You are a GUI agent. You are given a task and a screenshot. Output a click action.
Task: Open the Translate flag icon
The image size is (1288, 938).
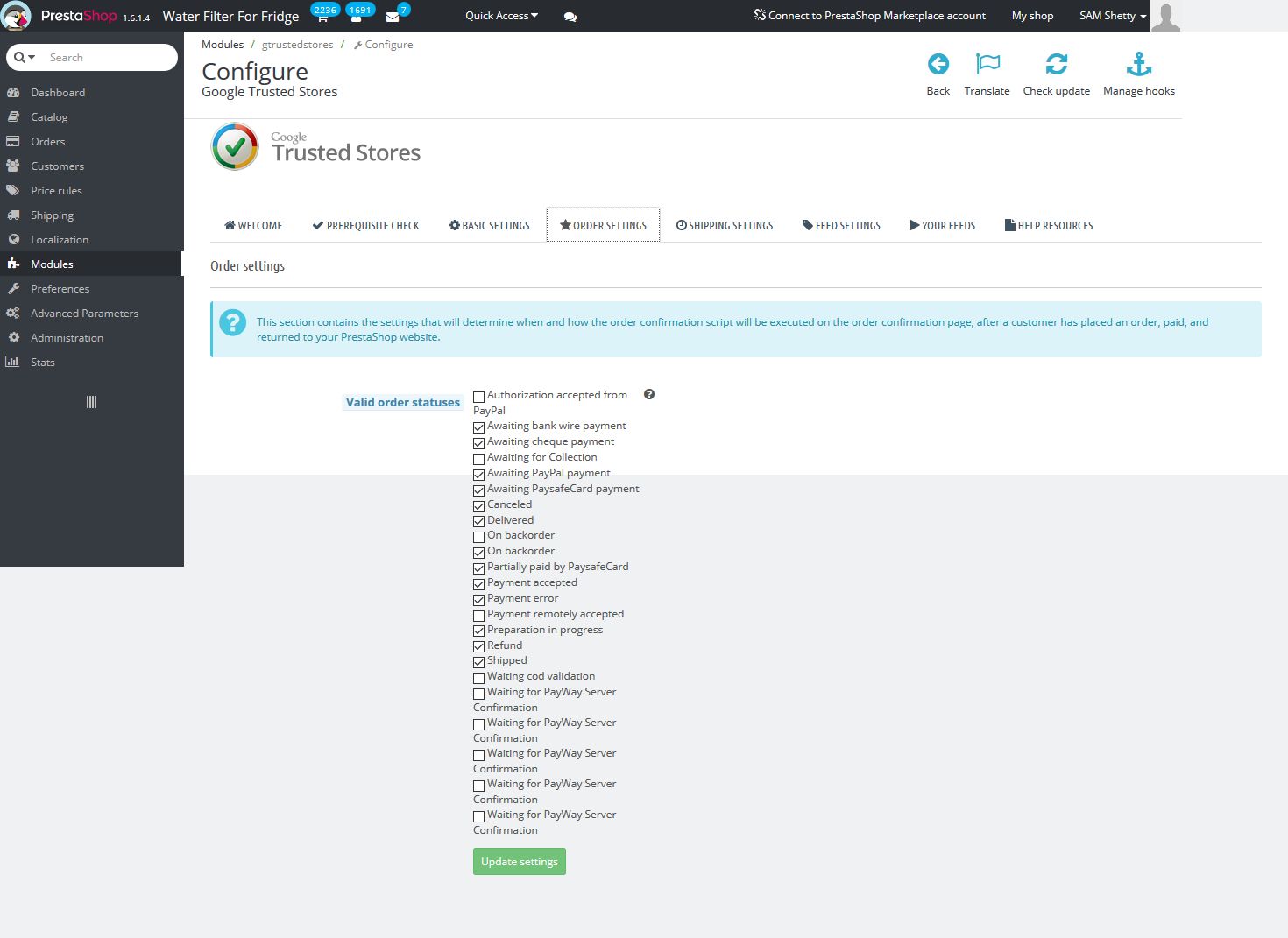coord(987,64)
